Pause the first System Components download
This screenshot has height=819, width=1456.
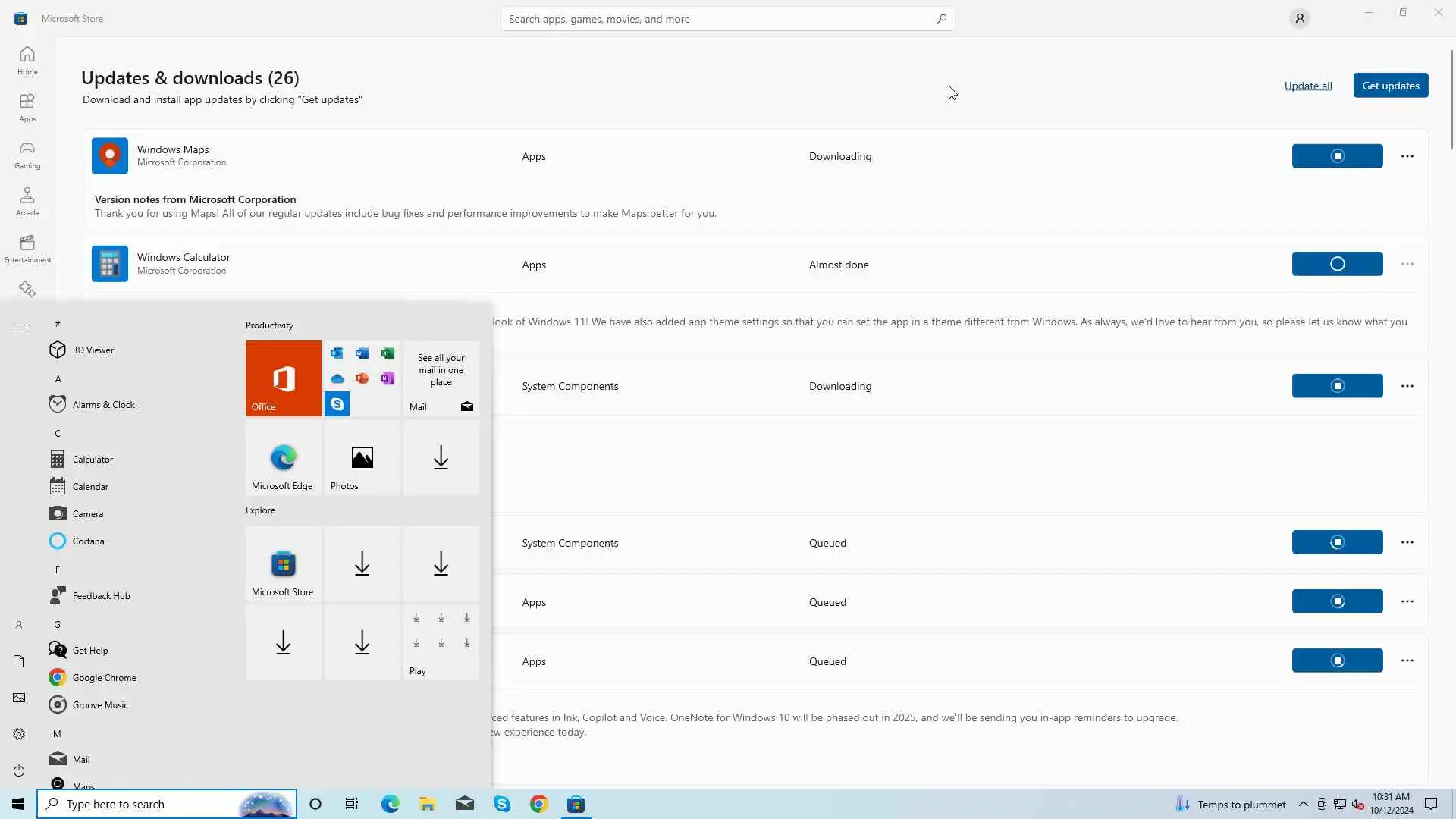coord(1336,386)
